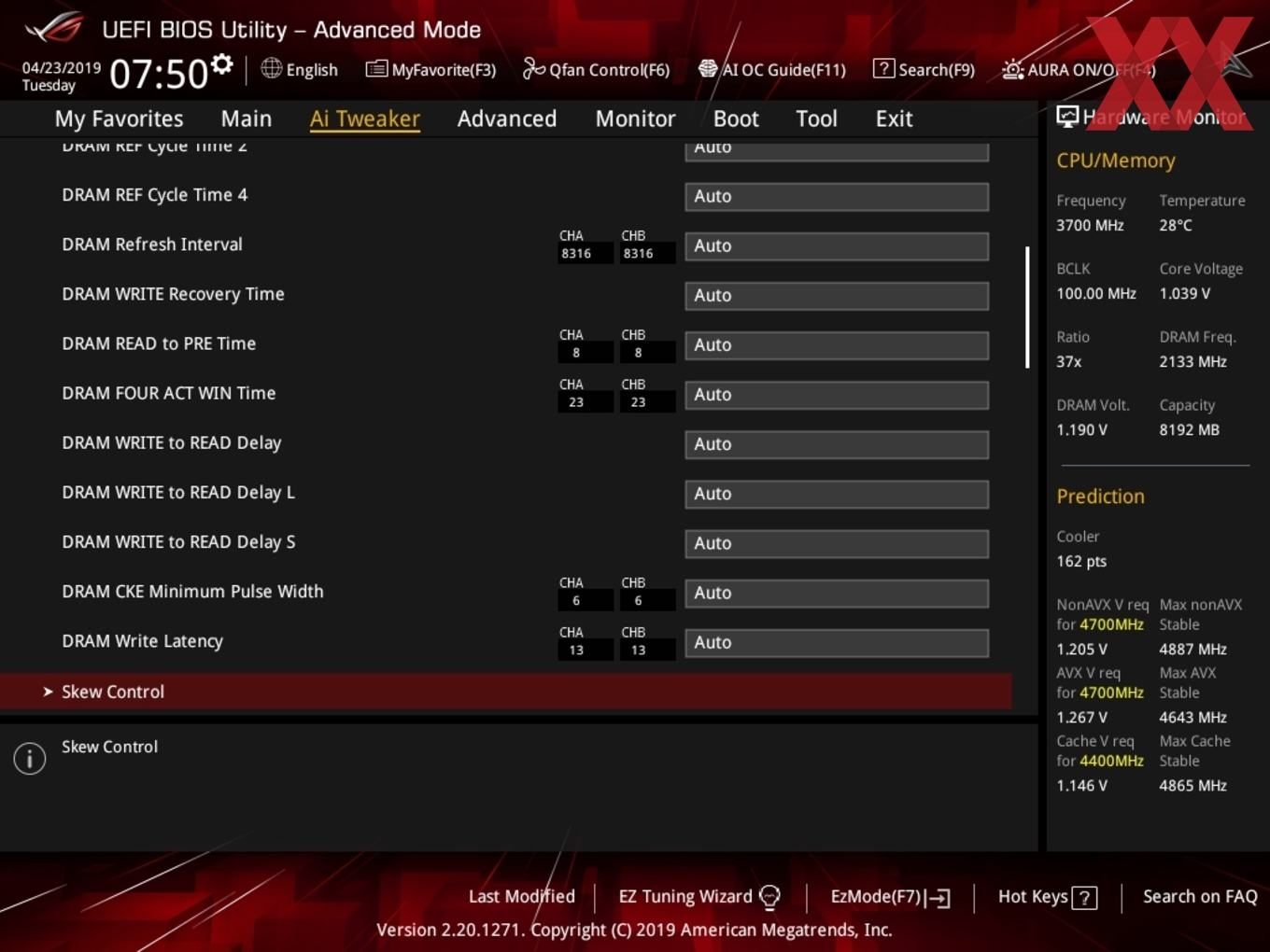Viewport: 1270px width, 952px height.
Task: Click the Hot Keys question mark icon
Action: 1084,898
